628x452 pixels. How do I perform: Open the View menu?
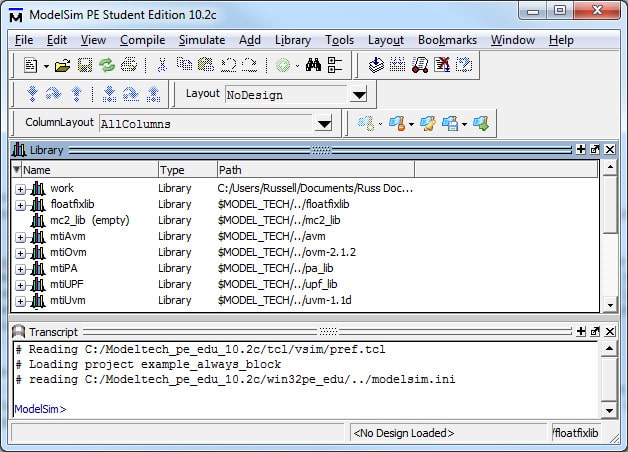tap(93, 40)
